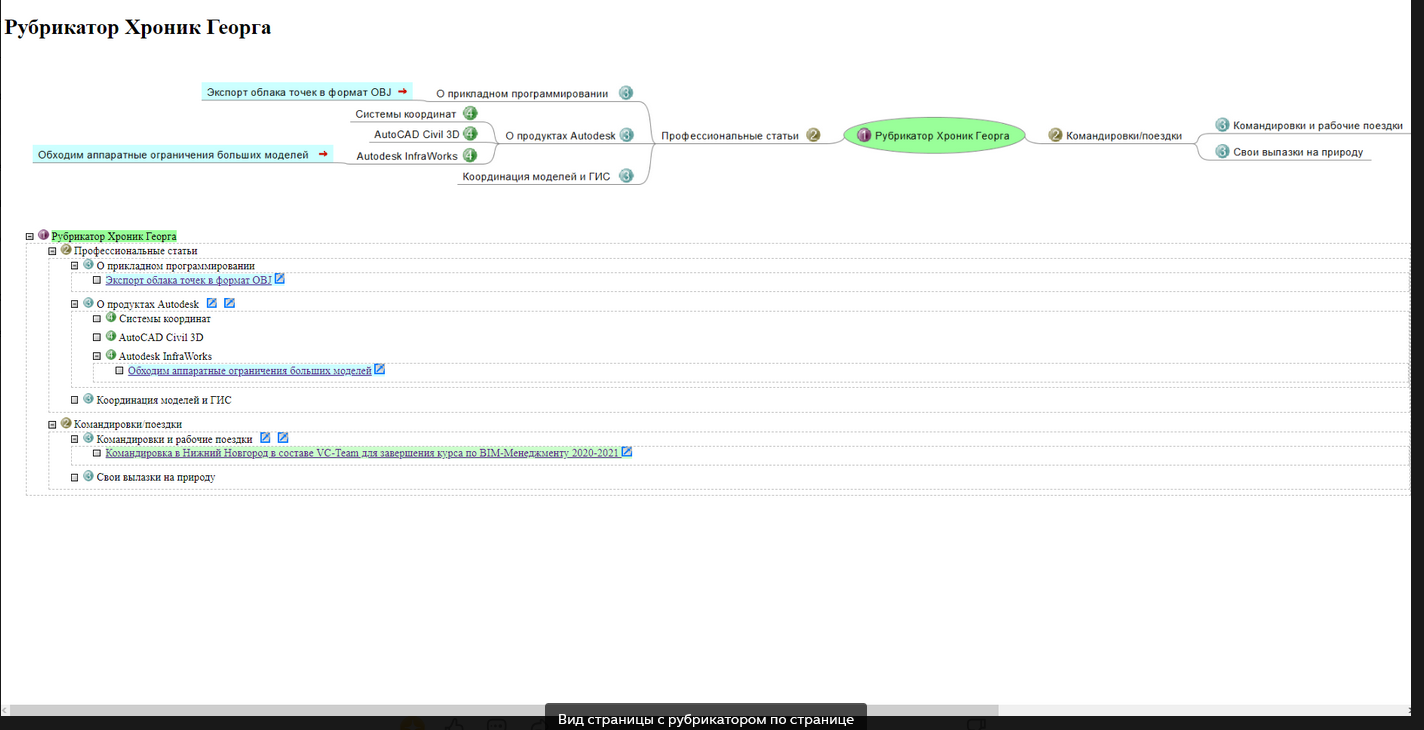The width and height of the screenshot is (1424, 730).
Task: Collapse the root 'Рубрикатор Хроник Георга' tree node
Action: (30, 237)
